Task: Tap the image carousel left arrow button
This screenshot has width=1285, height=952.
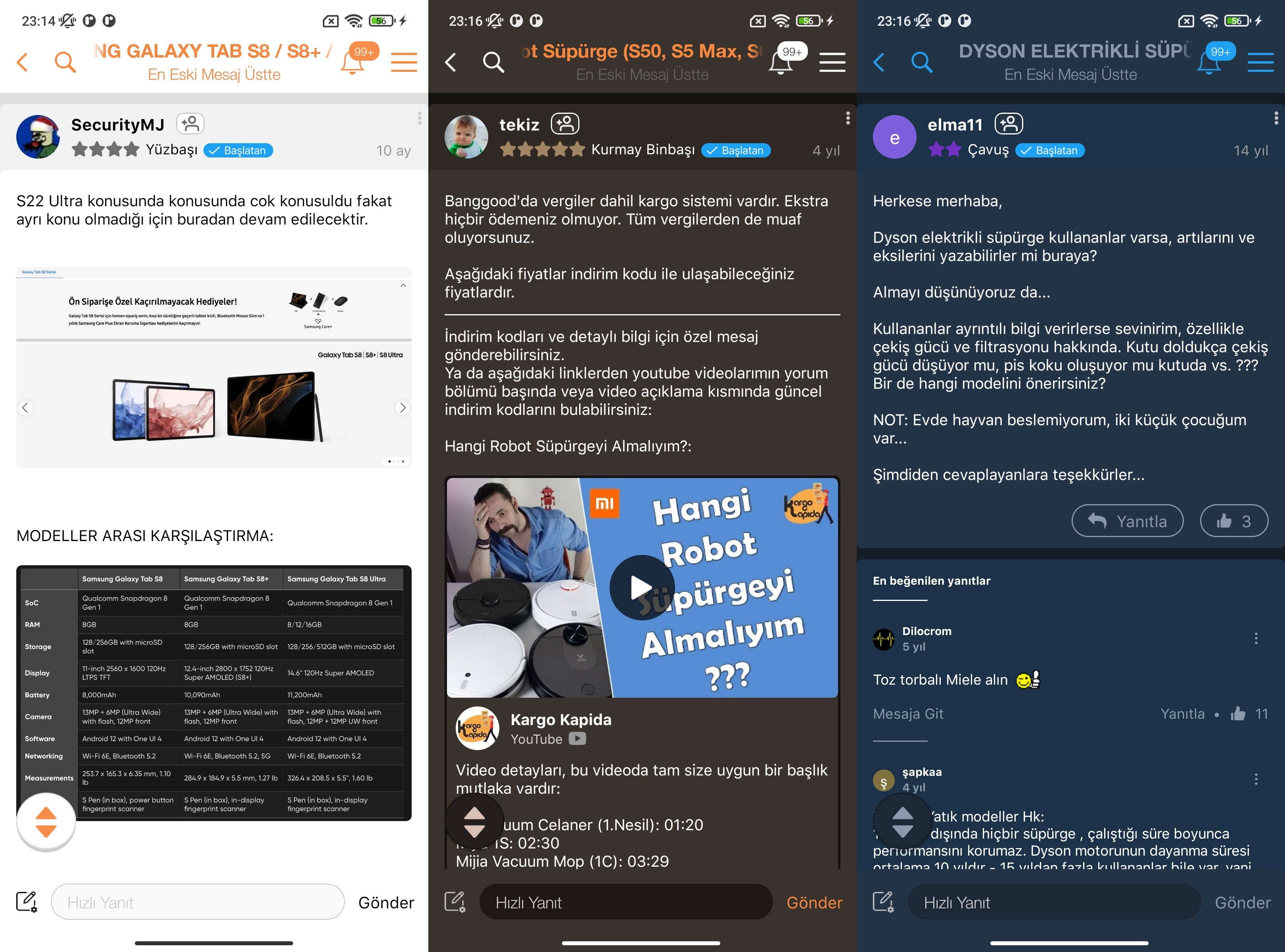Action: pyautogui.click(x=26, y=408)
